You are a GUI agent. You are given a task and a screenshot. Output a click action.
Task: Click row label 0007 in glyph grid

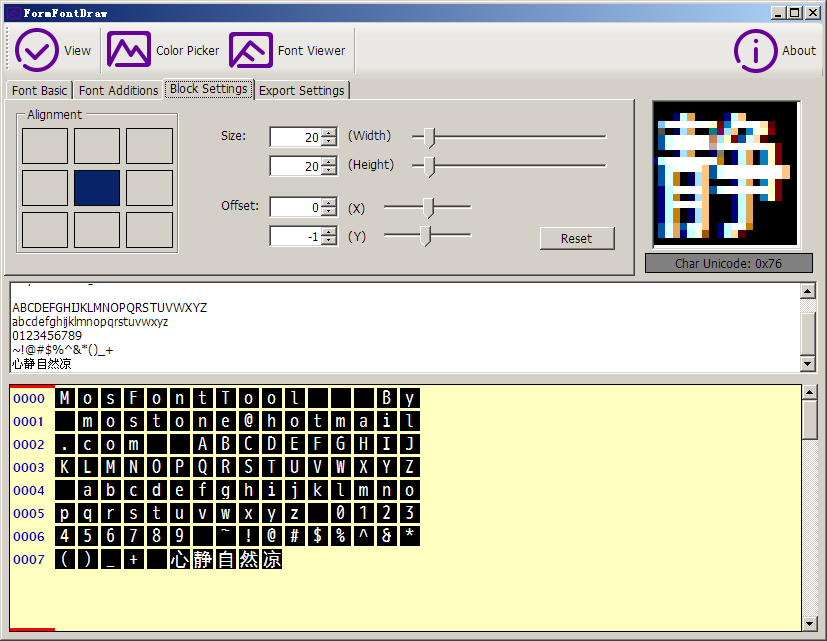click(29, 559)
